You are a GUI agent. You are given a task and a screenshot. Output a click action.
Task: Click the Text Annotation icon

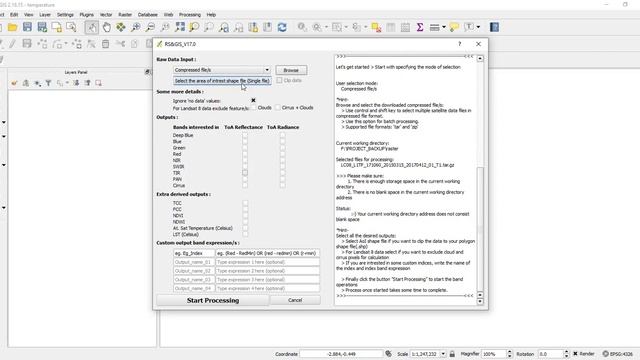coord(469,27)
